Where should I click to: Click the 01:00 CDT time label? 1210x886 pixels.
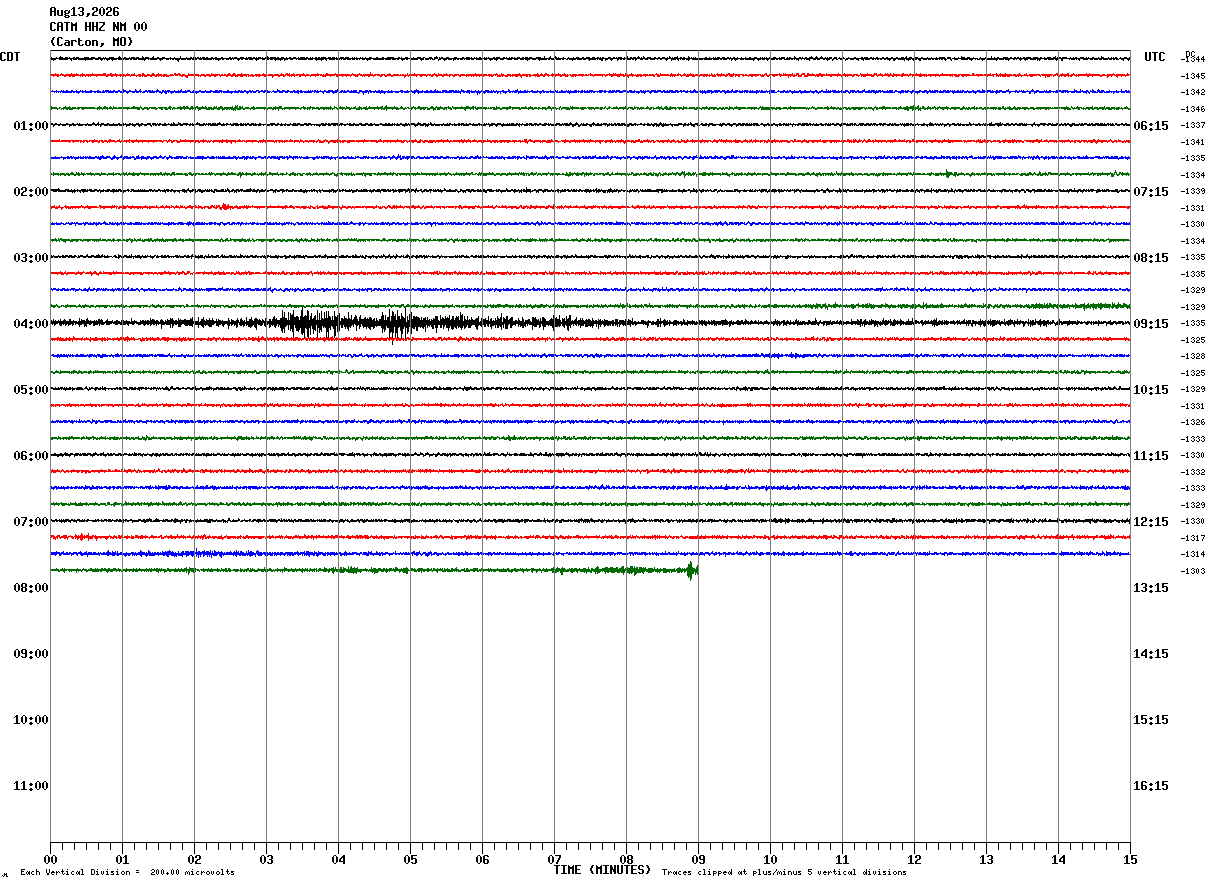pyautogui.click(x=31, y=126)
